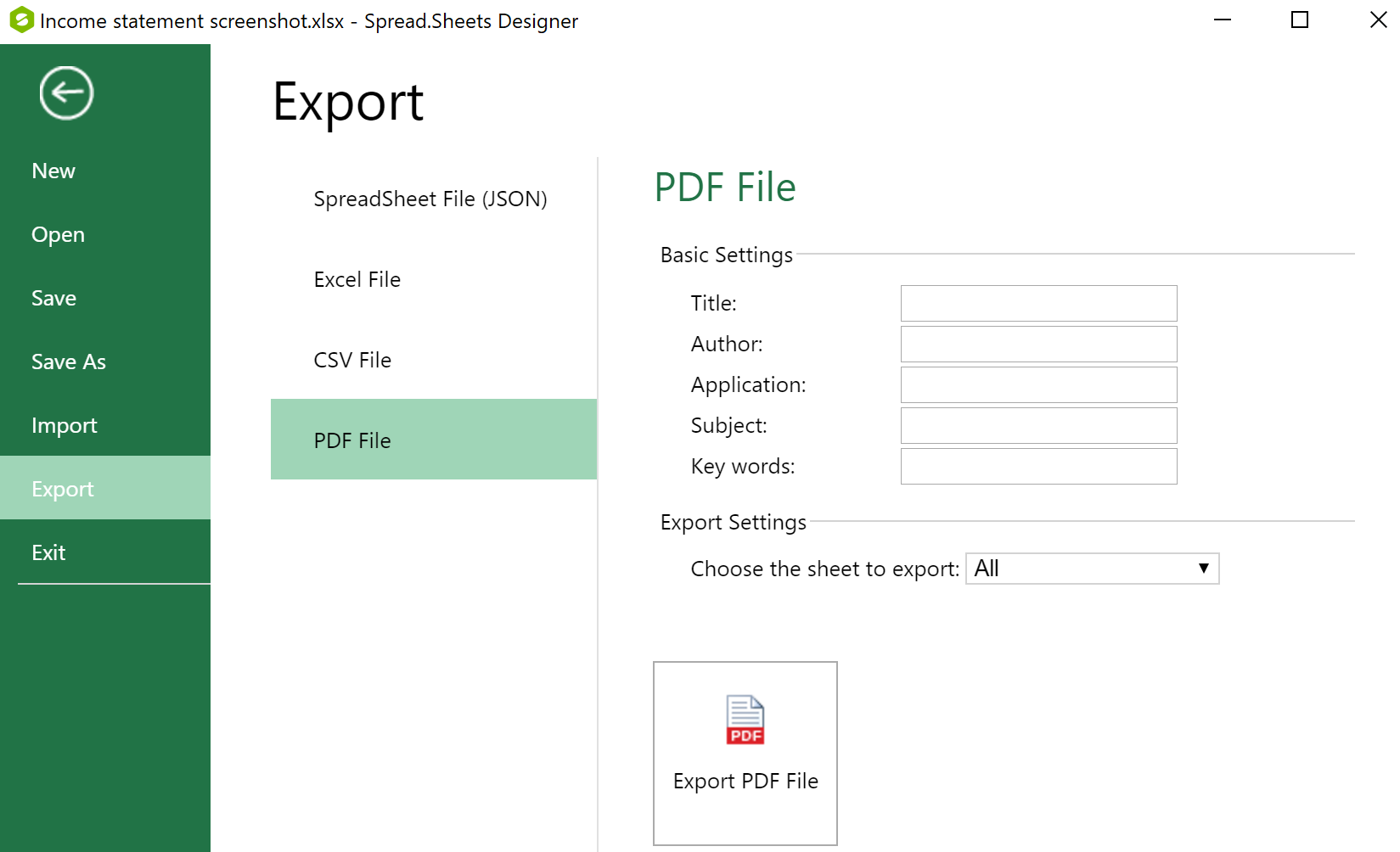Switch to CSV File export option
This screenshot has height=852, width=1400.
pyautogui.click(x=352, y=360)
